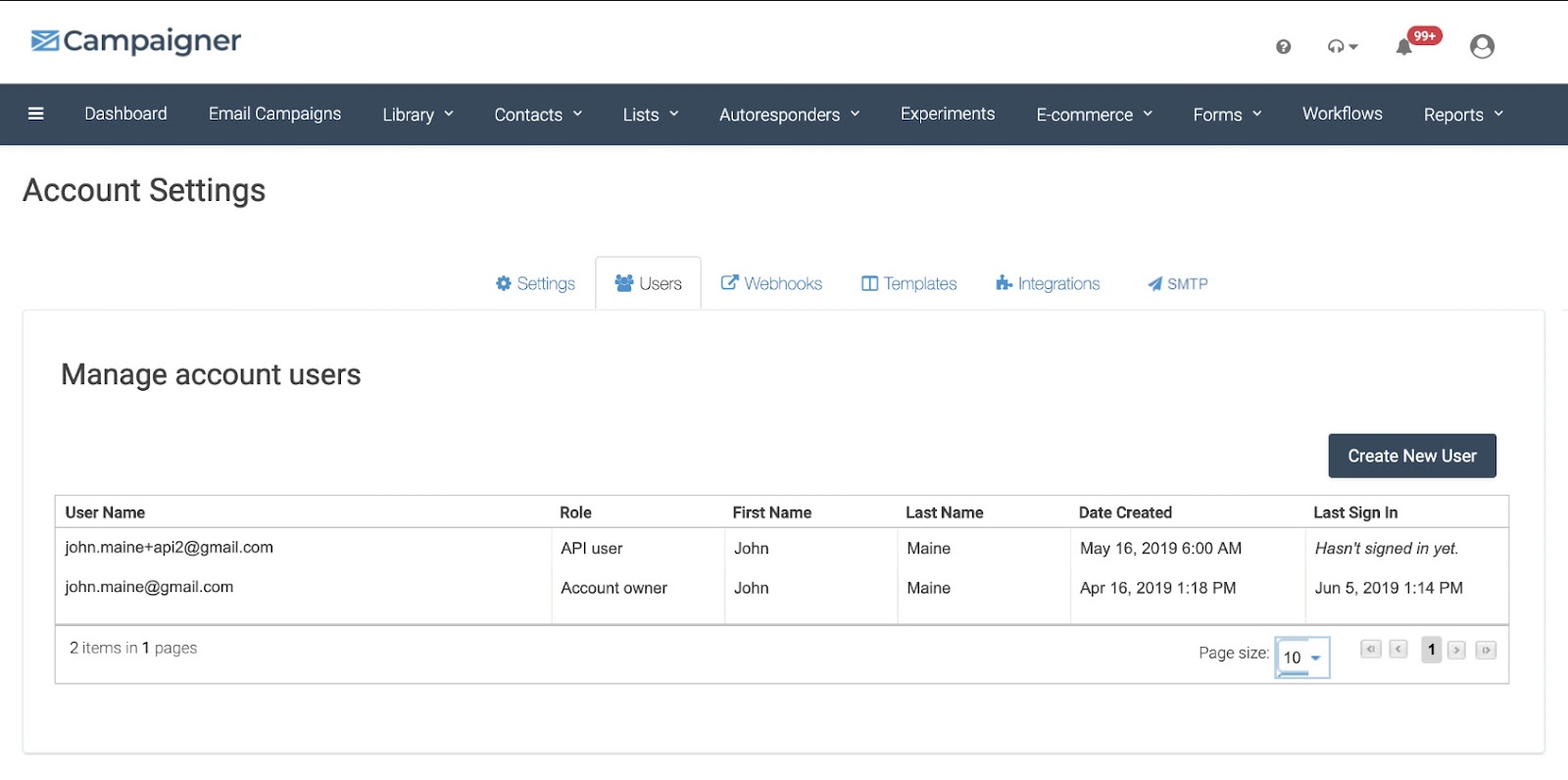This screenshot has width=1568, height=780.
Task: Click 2 items in 1 pages text
Action: (x=133, y=648)
